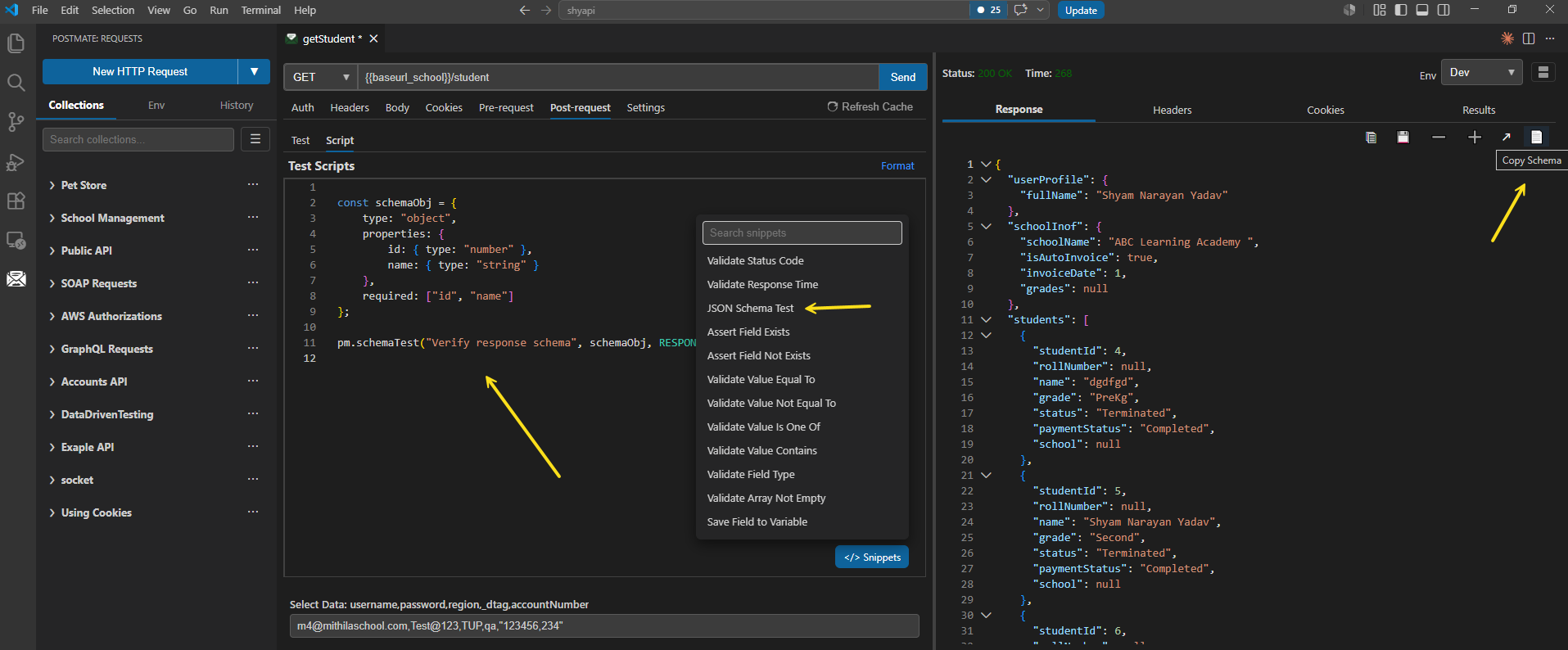Viewport: 1568px width, 650px height.
Task: Toggle the secondary side bar layout icon
Action: point(1444,10)
